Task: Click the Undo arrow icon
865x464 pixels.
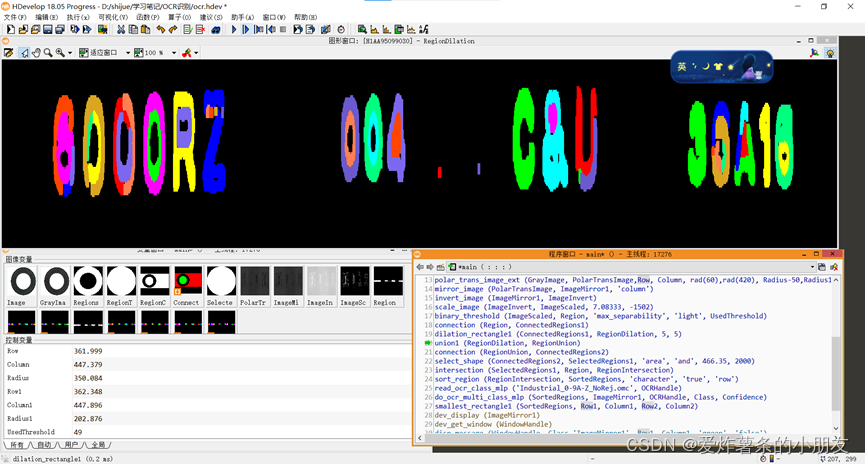Action: point(161,29)
